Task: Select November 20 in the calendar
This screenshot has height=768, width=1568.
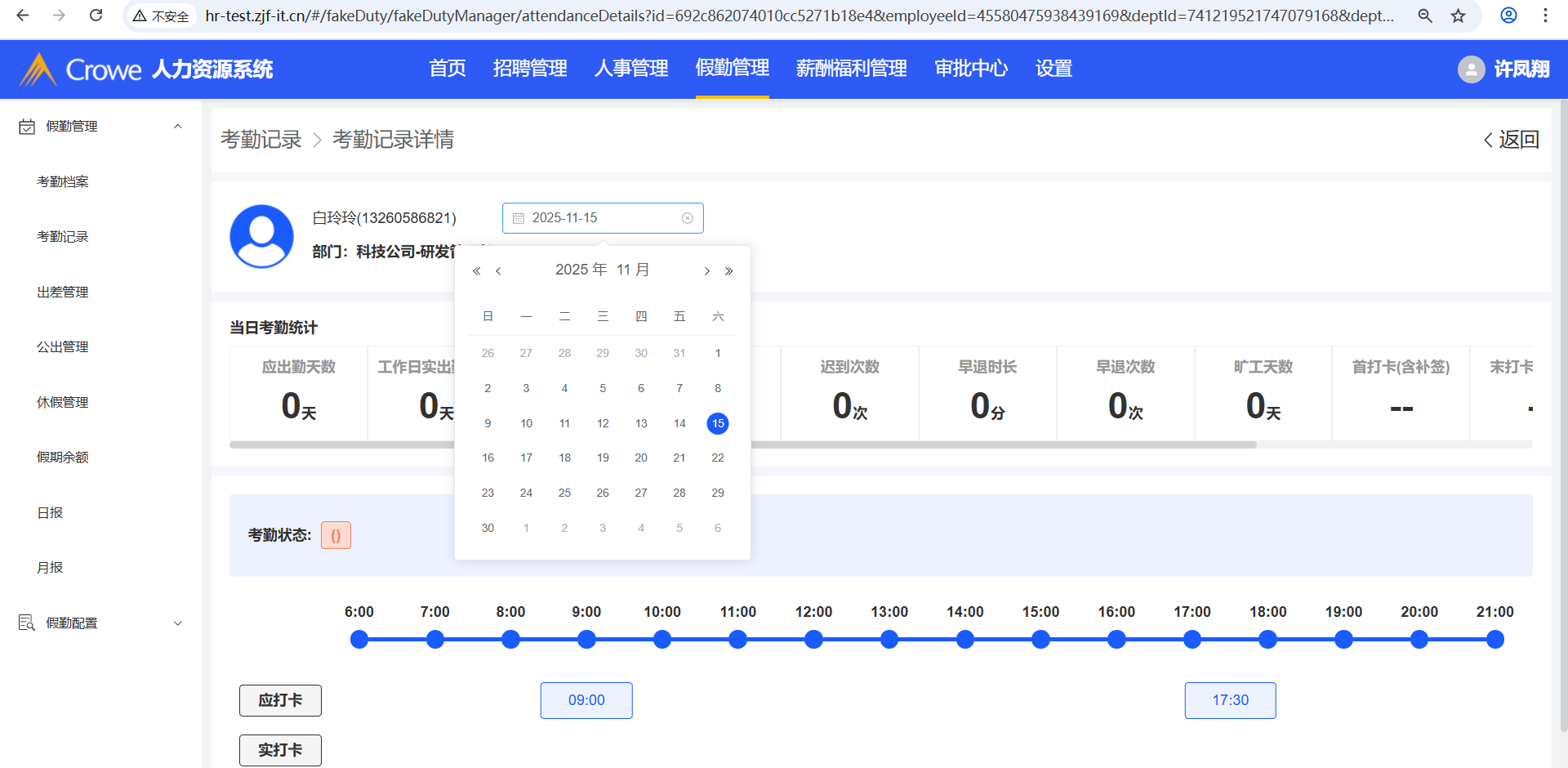Action: [641, 458]
